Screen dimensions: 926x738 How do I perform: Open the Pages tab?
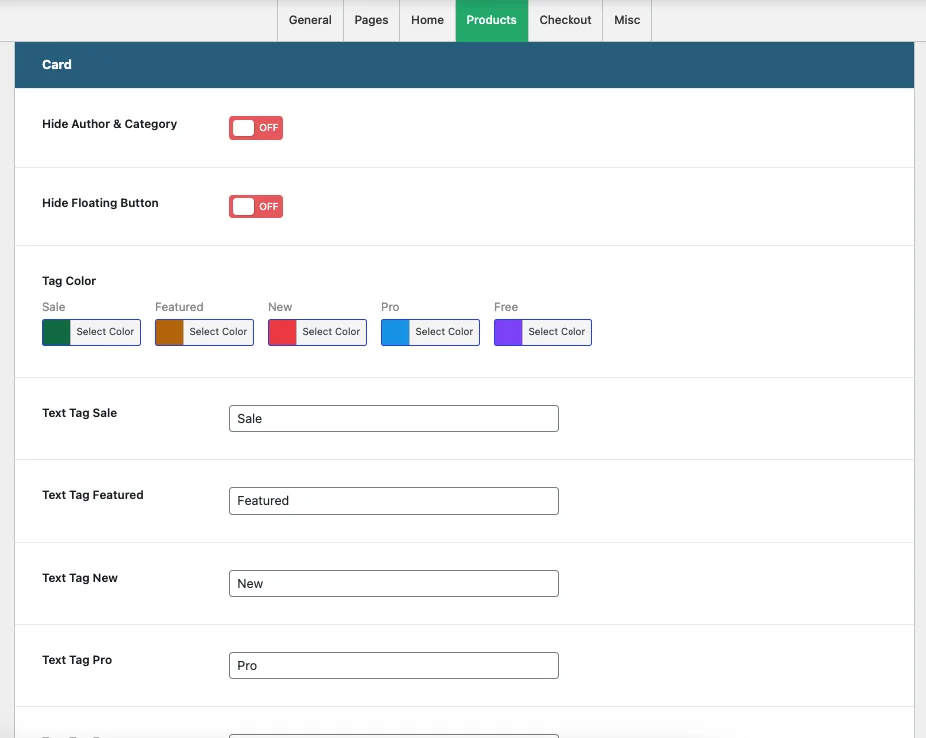[x=371, y=20]
